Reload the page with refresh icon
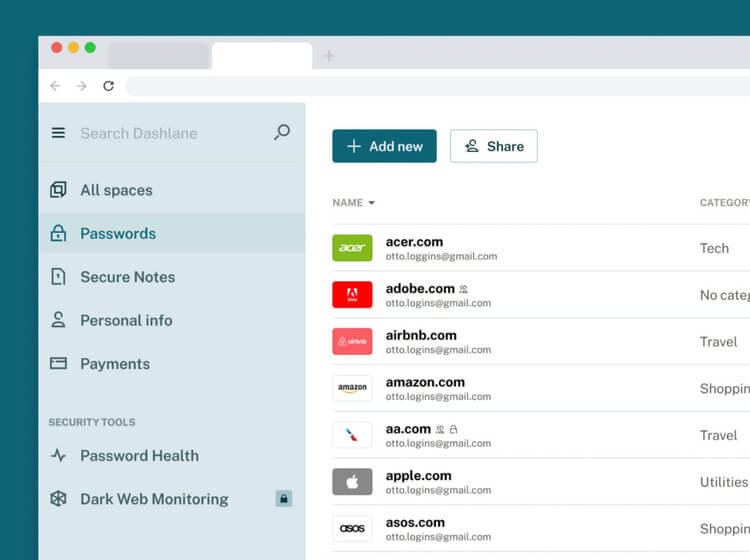 coord(109,86)
